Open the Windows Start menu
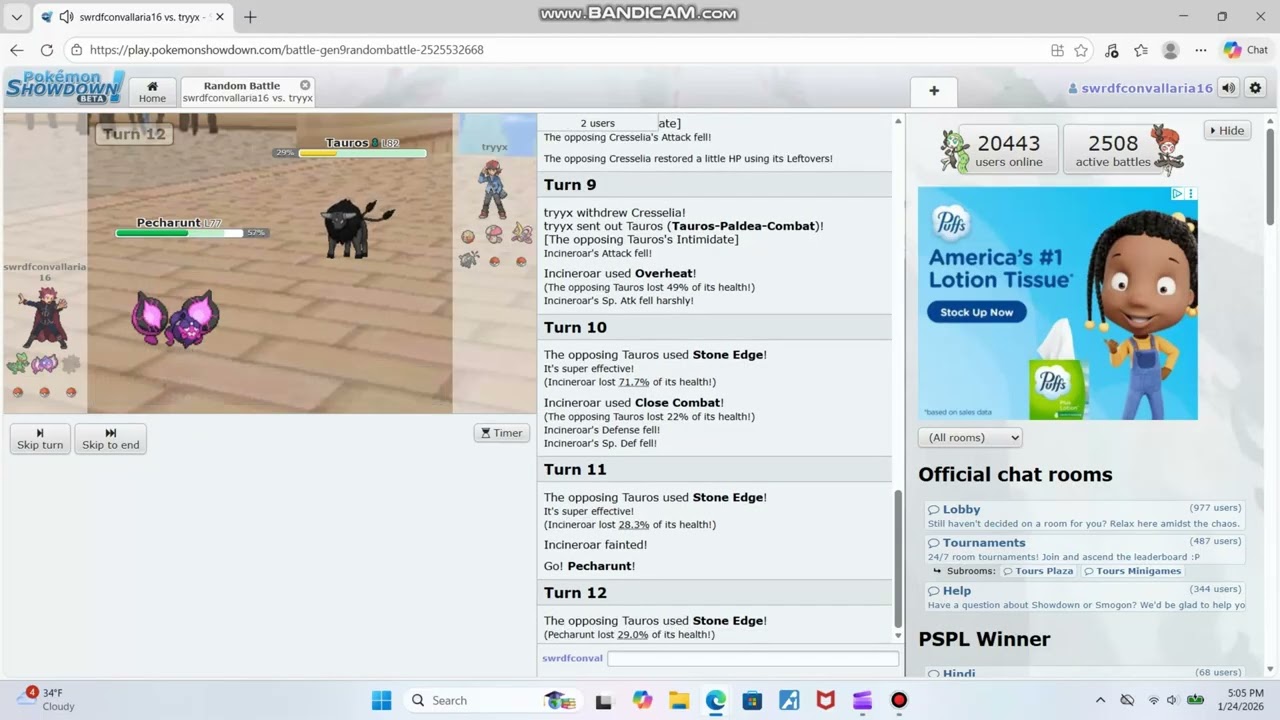Image resolution: width=1280 pixels, height=720 pixels. (x=382, y=700)
